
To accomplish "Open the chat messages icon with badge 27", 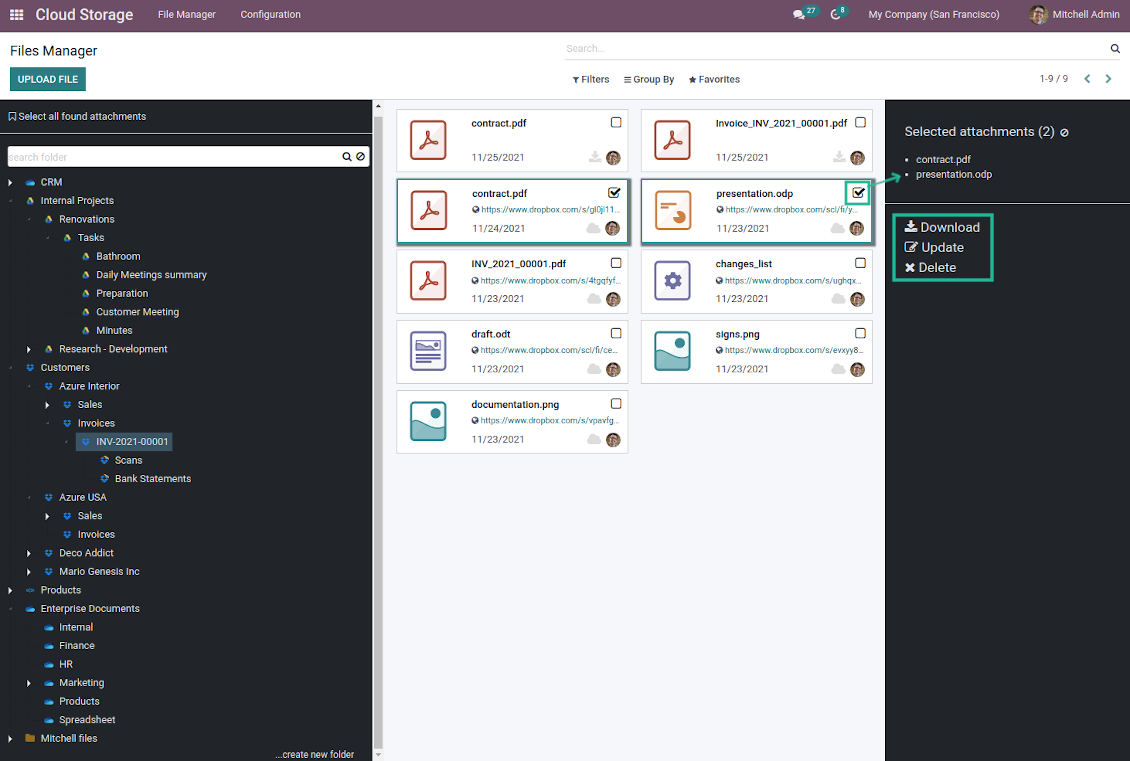I will click(798, 14).
